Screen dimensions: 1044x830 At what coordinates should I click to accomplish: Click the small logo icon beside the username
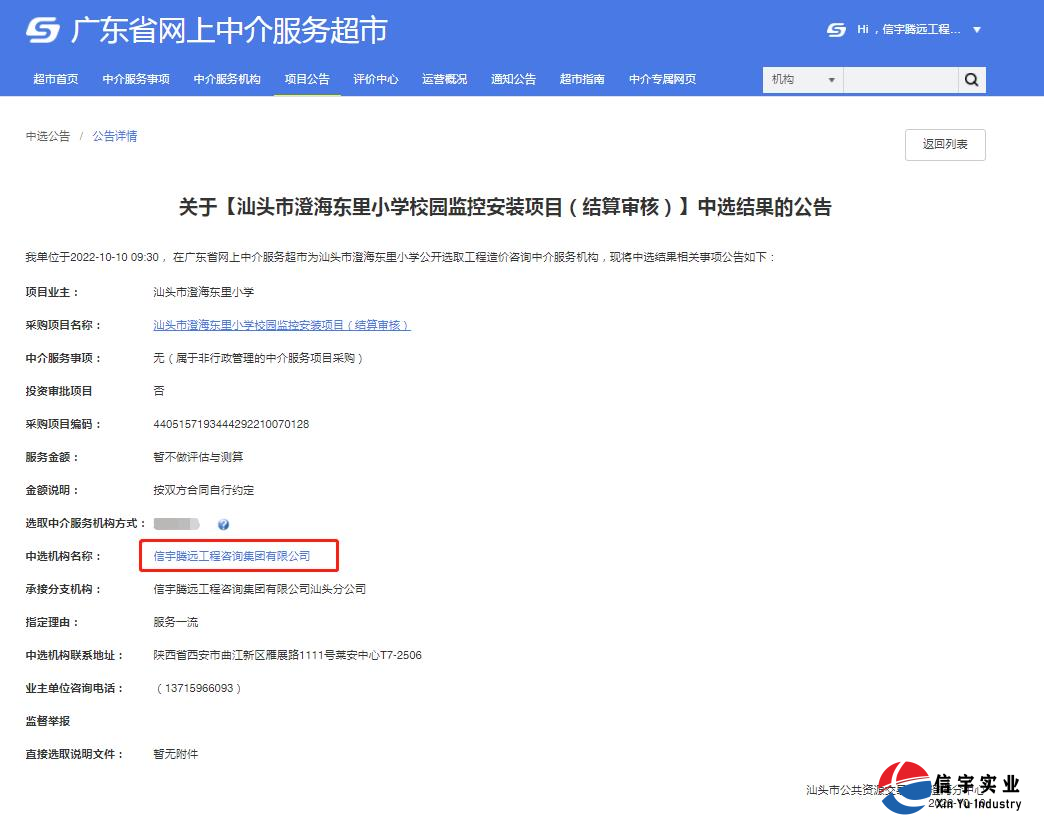[x=836, y=31]
